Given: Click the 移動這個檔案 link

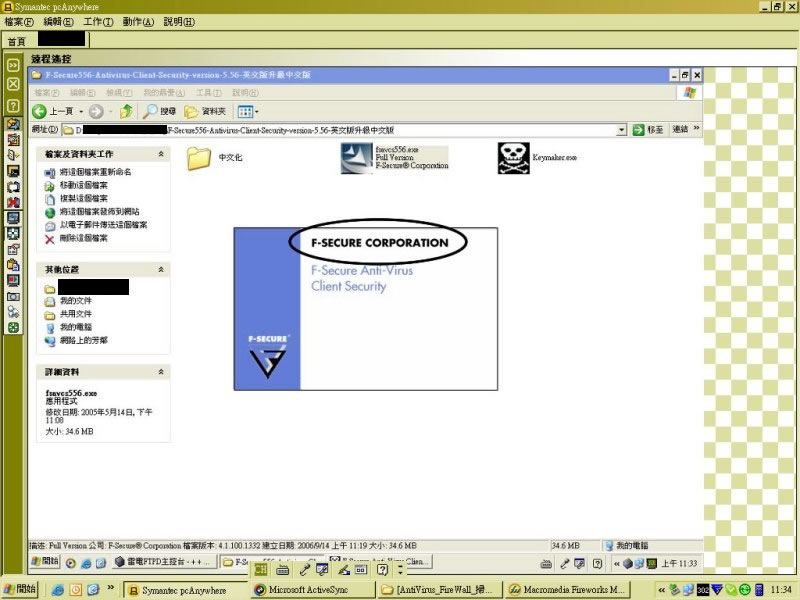Looking at the screenshot, I should pyautogui.click(x=84, y=185).
